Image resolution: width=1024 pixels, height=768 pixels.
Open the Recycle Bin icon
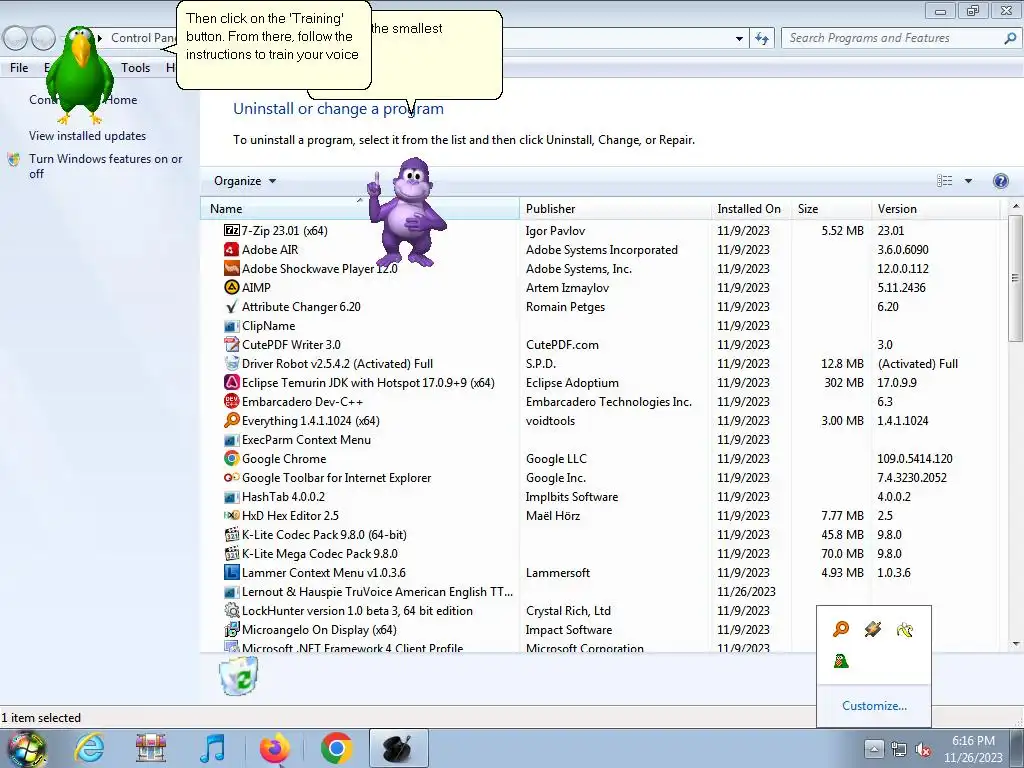click(239, 676)
